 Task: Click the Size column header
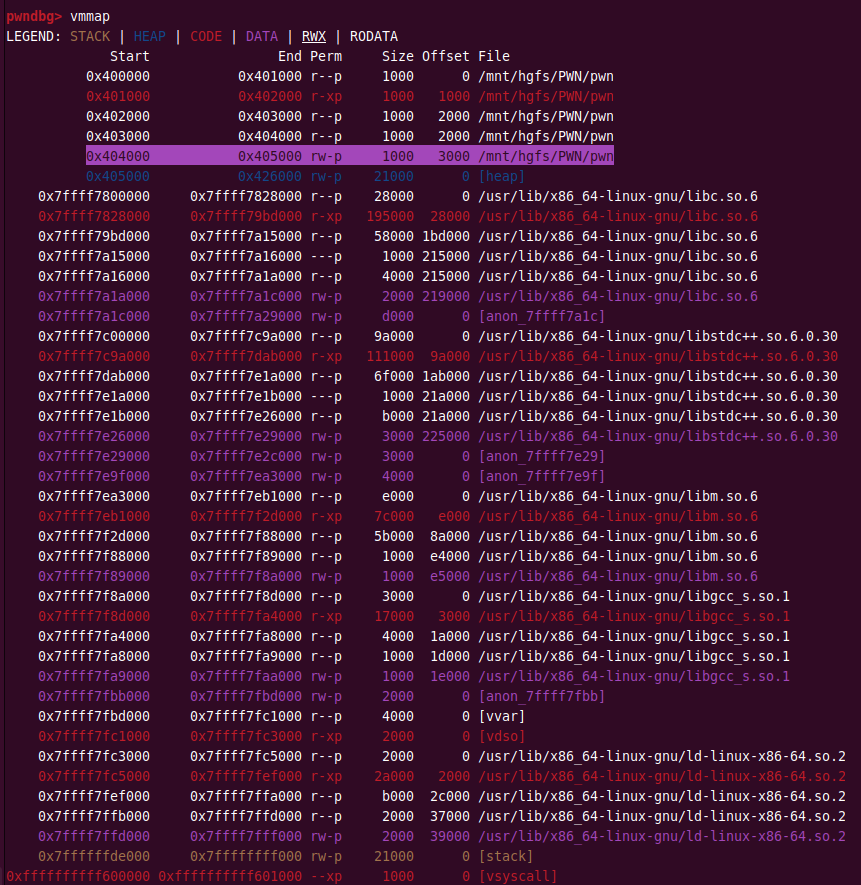point(397,56)
